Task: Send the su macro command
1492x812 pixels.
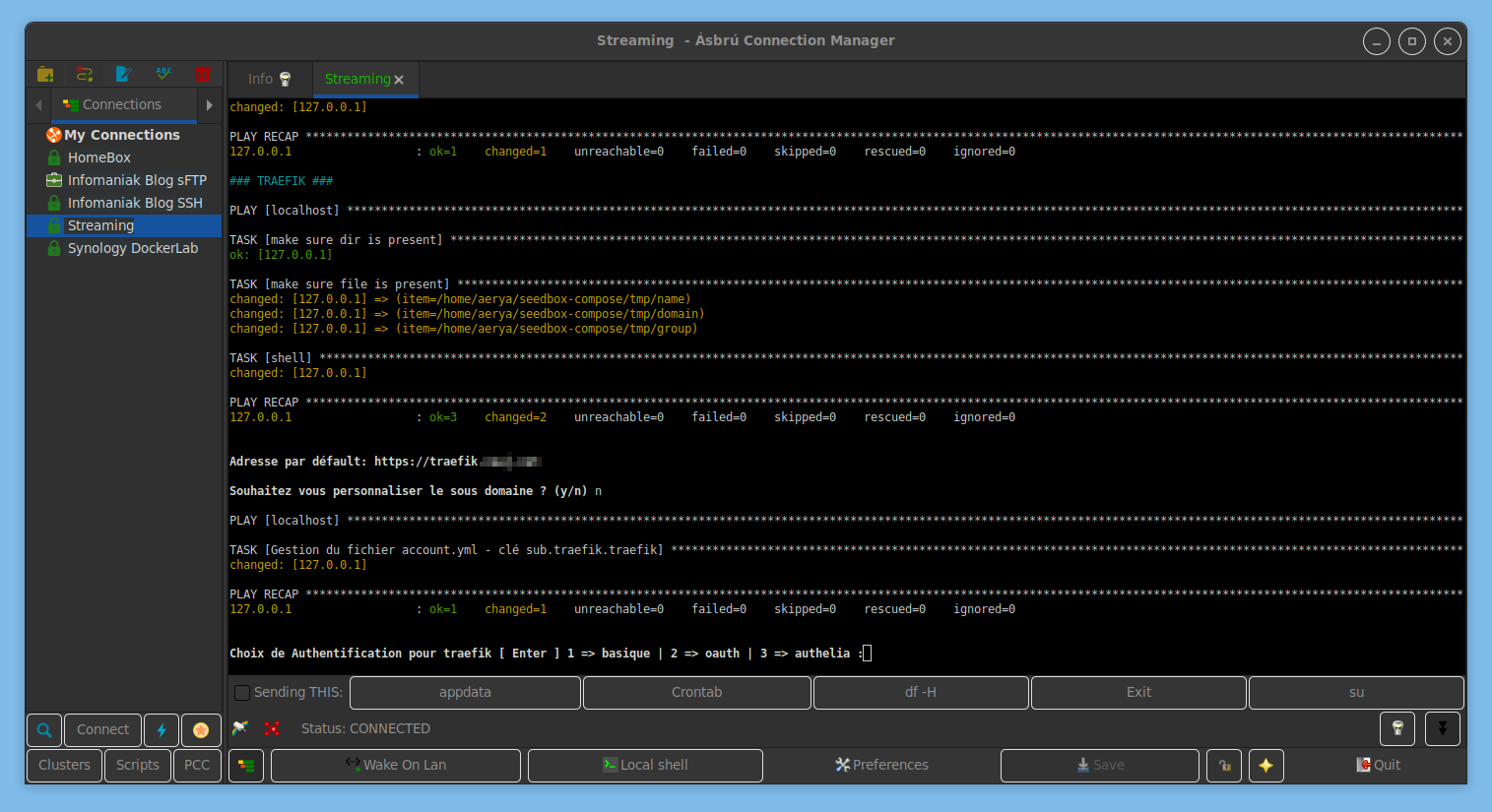Action: [x=1356, y=693]
